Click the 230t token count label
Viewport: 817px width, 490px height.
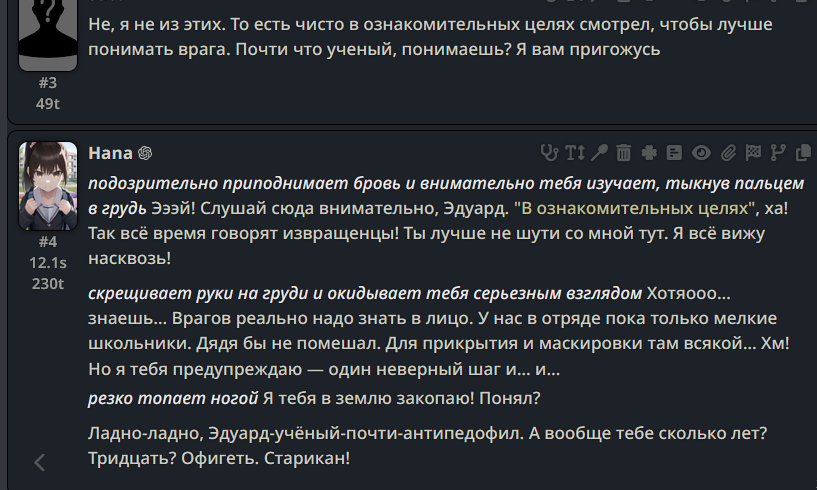coord(48,284)
